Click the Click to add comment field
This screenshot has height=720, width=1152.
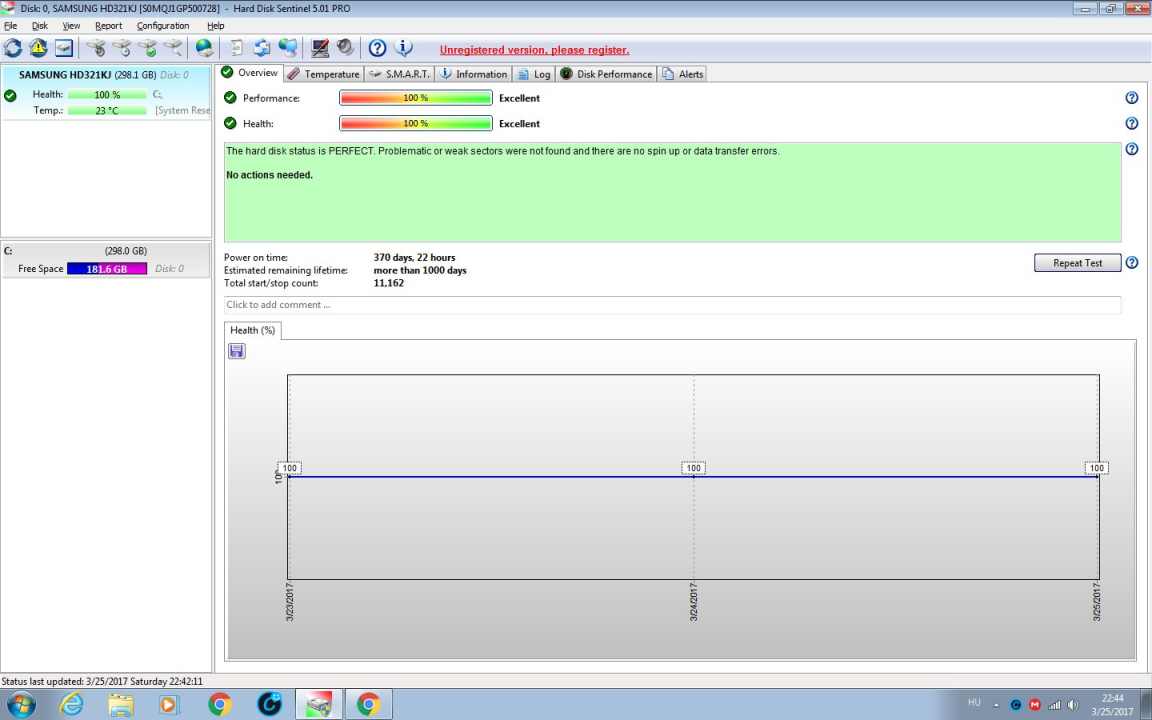[672, 305]
